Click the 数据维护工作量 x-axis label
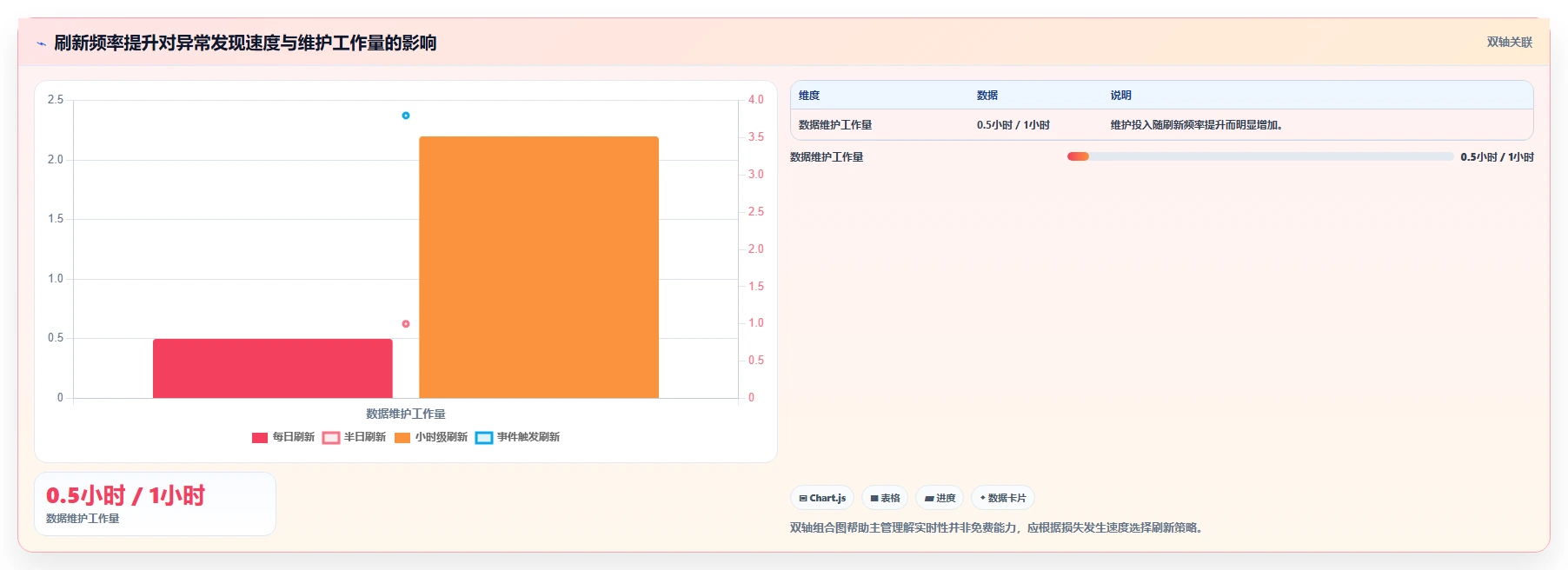The image size is (1568, 570). pyautogui.click(x=406, y=414)
